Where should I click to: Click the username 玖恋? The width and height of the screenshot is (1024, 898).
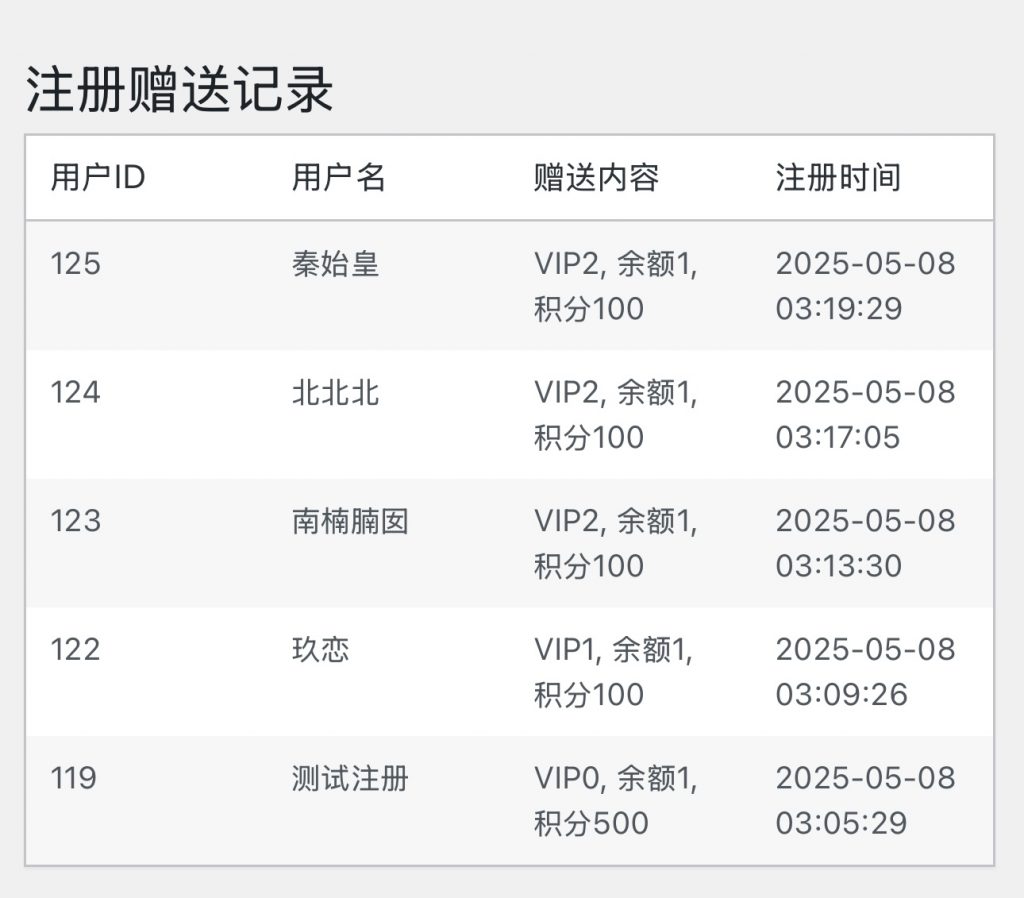[x=321, y=650]
